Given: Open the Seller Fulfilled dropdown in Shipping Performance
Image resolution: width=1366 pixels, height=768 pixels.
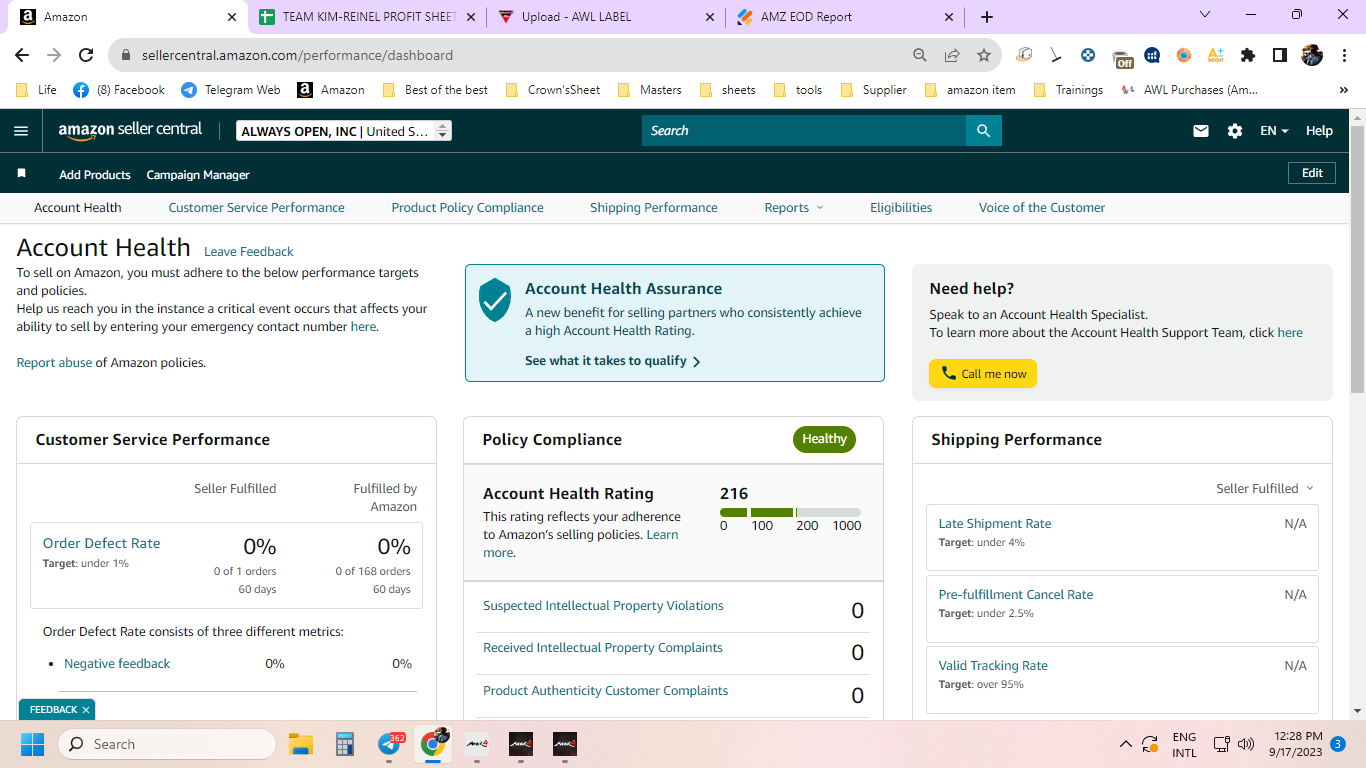Looking at the screenshot, I should point(1265,488).
